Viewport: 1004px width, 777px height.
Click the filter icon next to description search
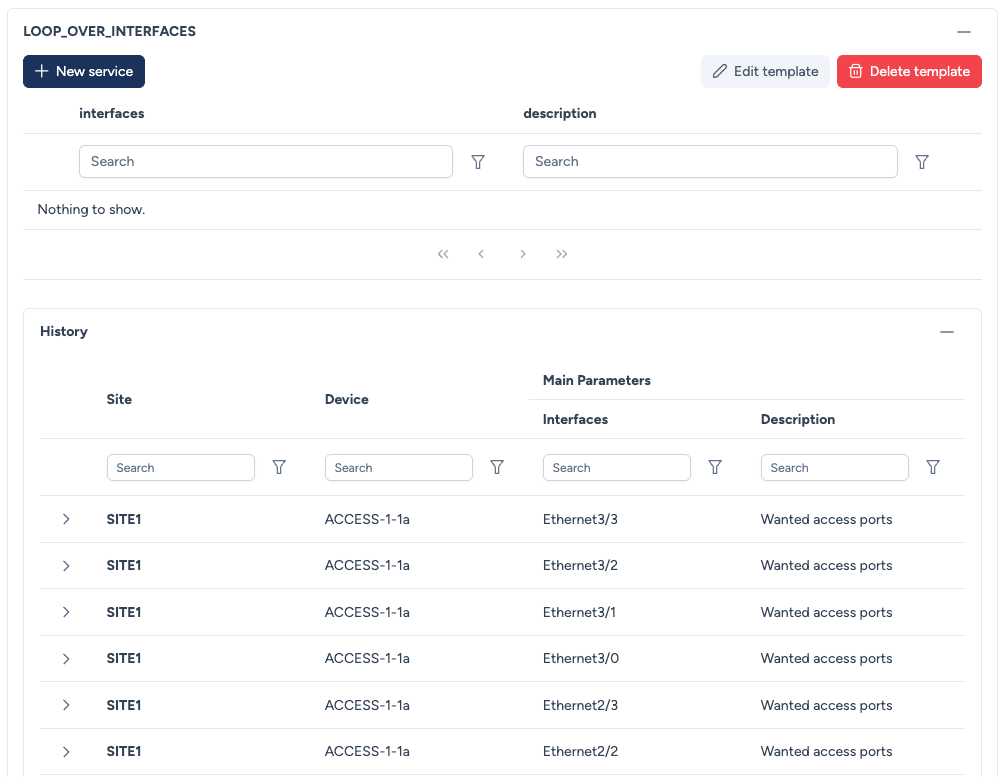[922, 162]
